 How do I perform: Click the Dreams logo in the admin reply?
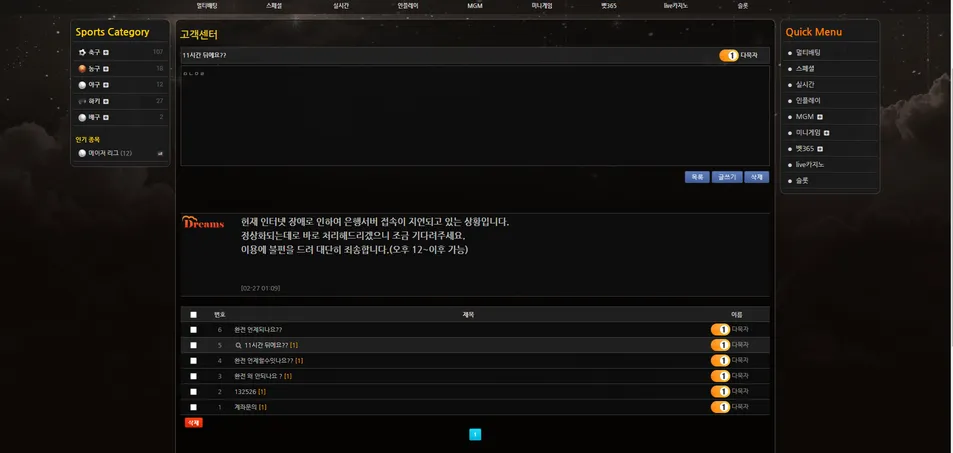[203, 223]
